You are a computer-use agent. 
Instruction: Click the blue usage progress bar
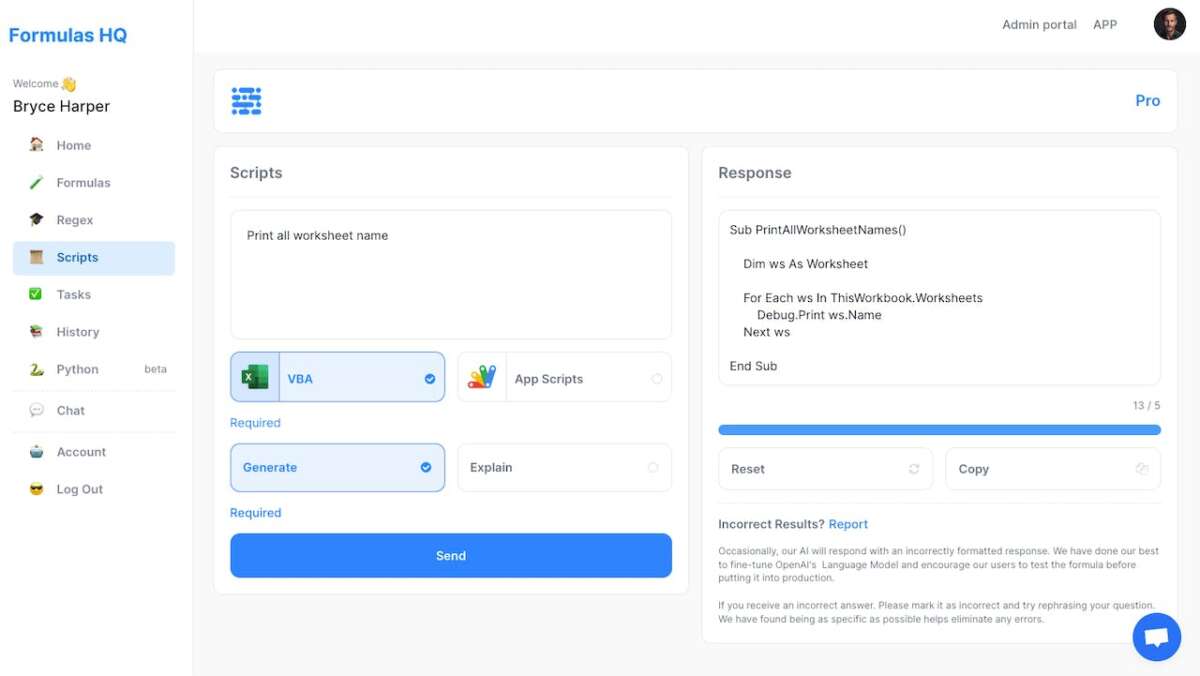click(x=939, y=429)
